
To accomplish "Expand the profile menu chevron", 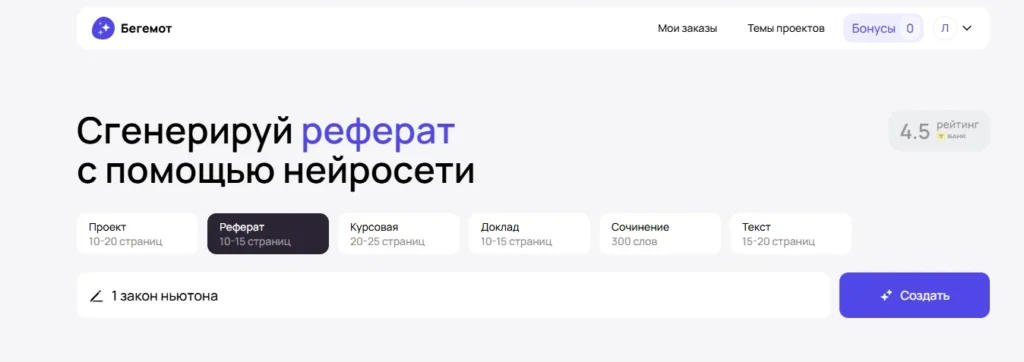I will [x=968, y=28].
